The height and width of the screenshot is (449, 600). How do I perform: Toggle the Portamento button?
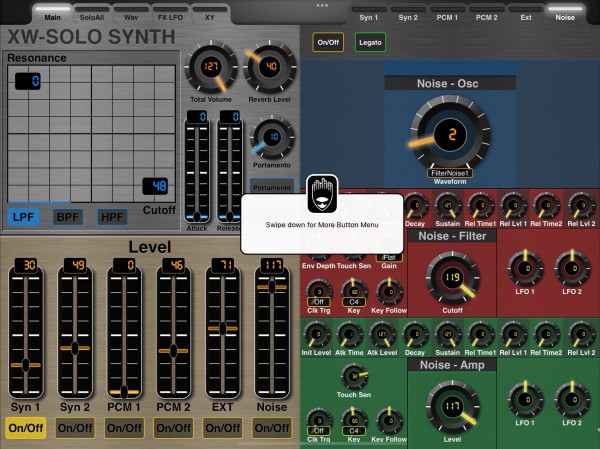click(272, 187)
